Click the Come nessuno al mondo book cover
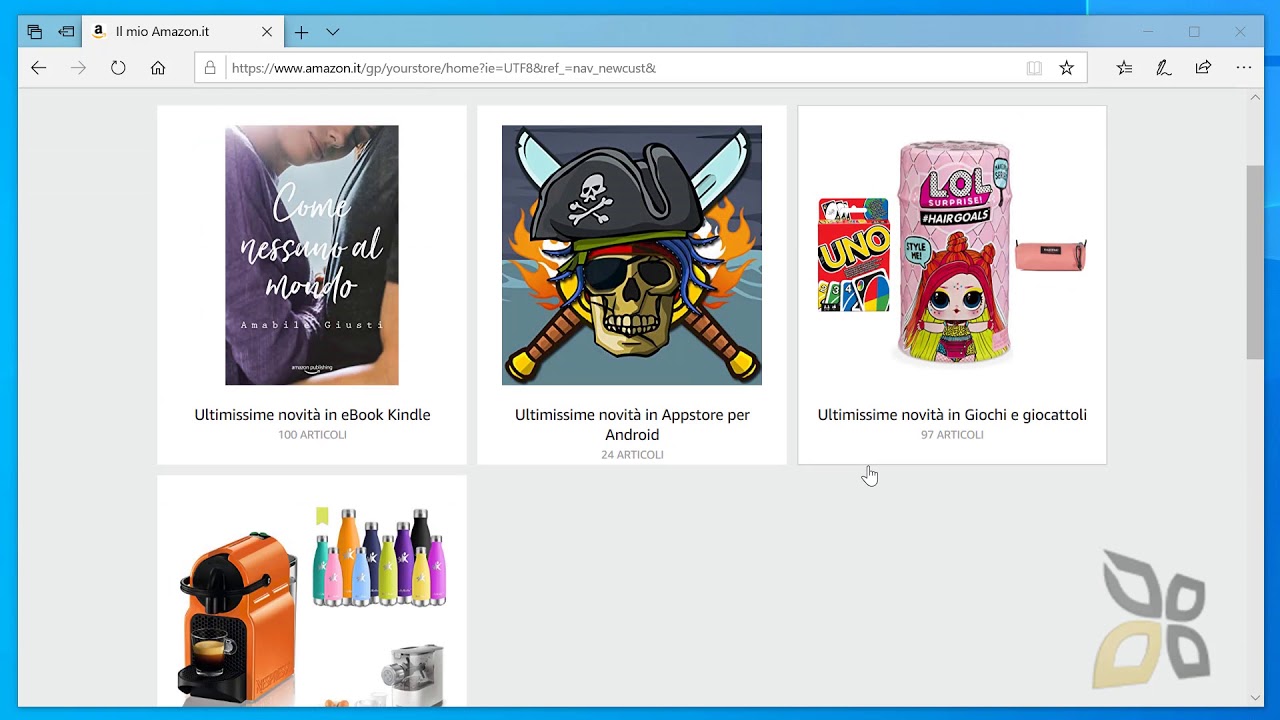The image size is (1280, 720). [x=312, y=255]
